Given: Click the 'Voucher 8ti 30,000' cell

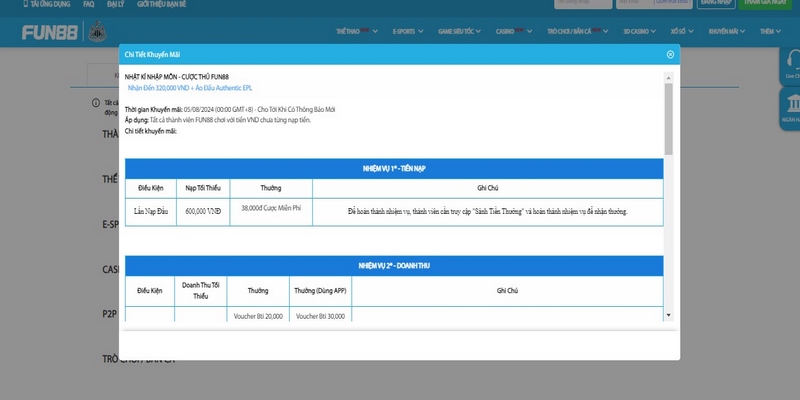Looking at the screenshot, I should [320, 316].
